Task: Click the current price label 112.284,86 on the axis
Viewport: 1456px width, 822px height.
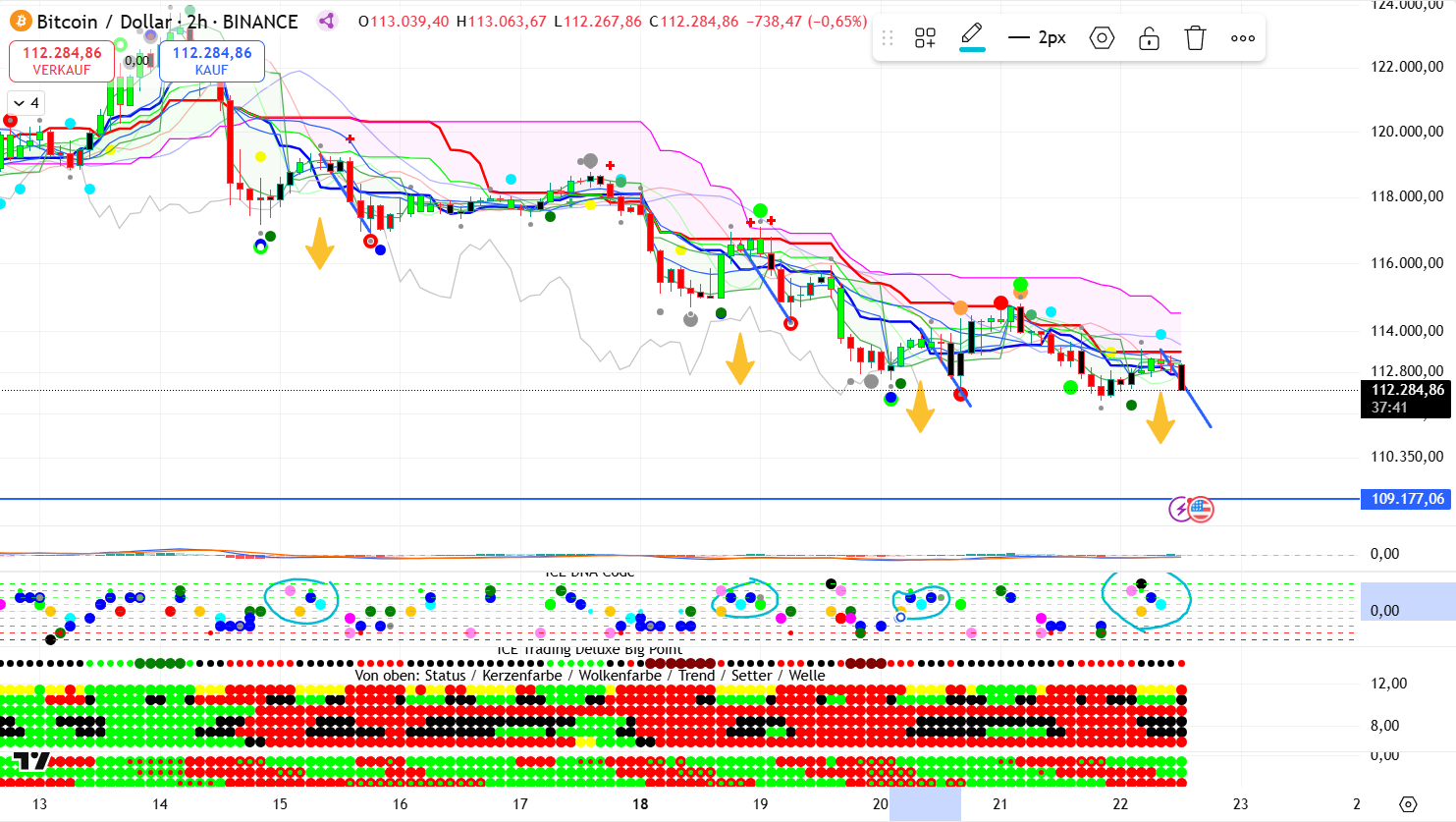Action: click(x=1406, y=390)
